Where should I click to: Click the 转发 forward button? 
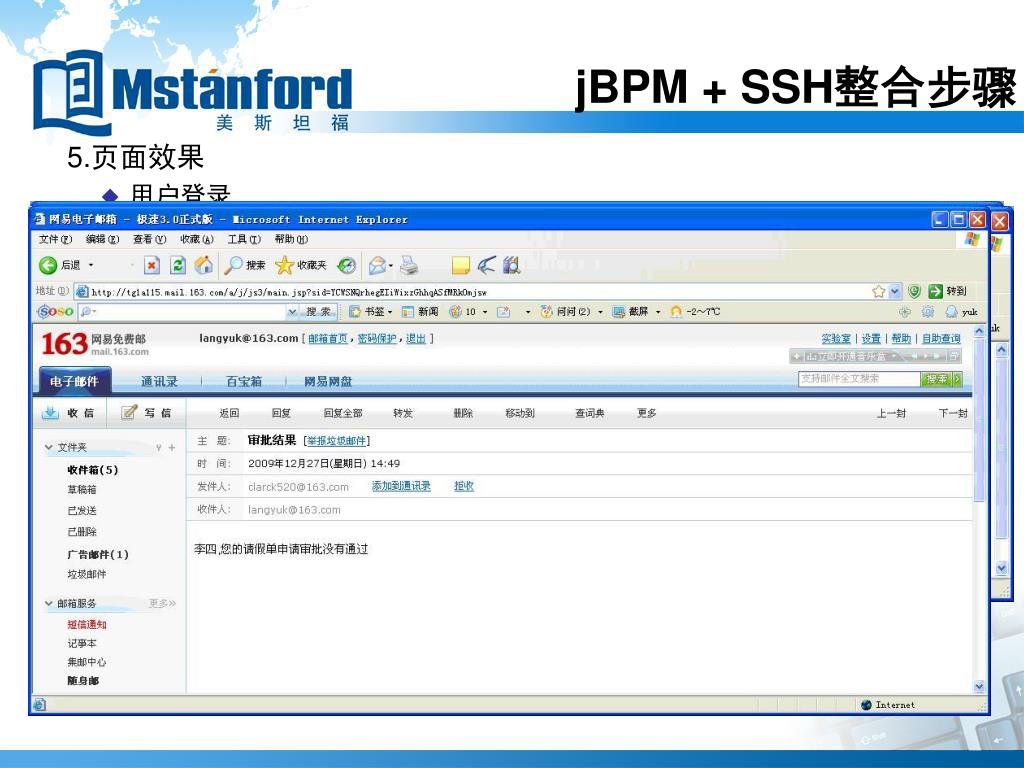403,413
